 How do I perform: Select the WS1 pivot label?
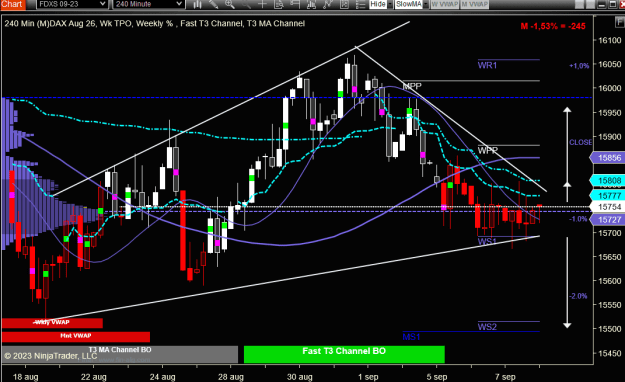(x=487, y=241)
